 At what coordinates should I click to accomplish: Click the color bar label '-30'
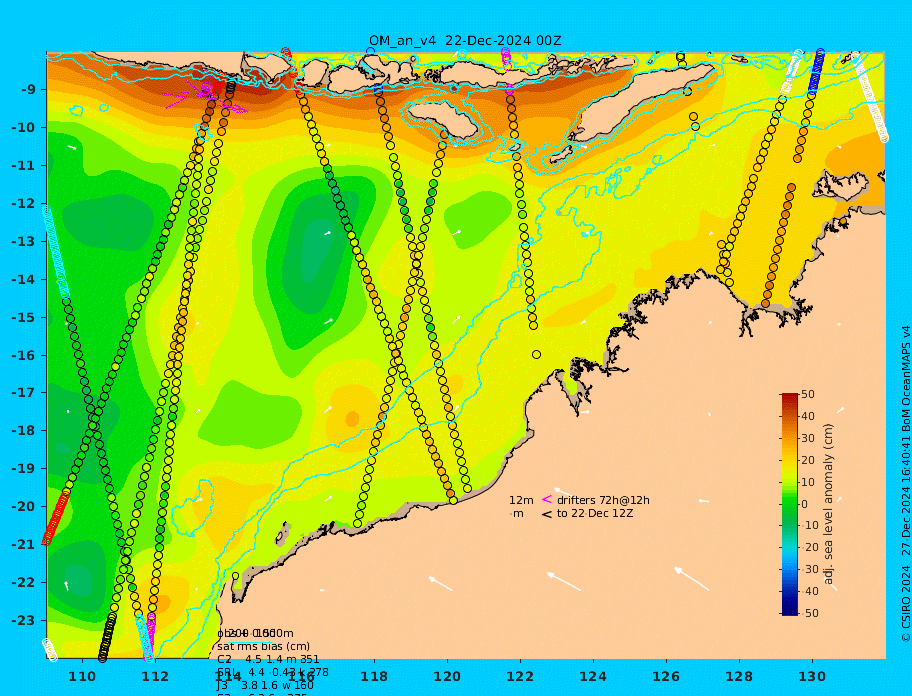(x=810, y=569)
